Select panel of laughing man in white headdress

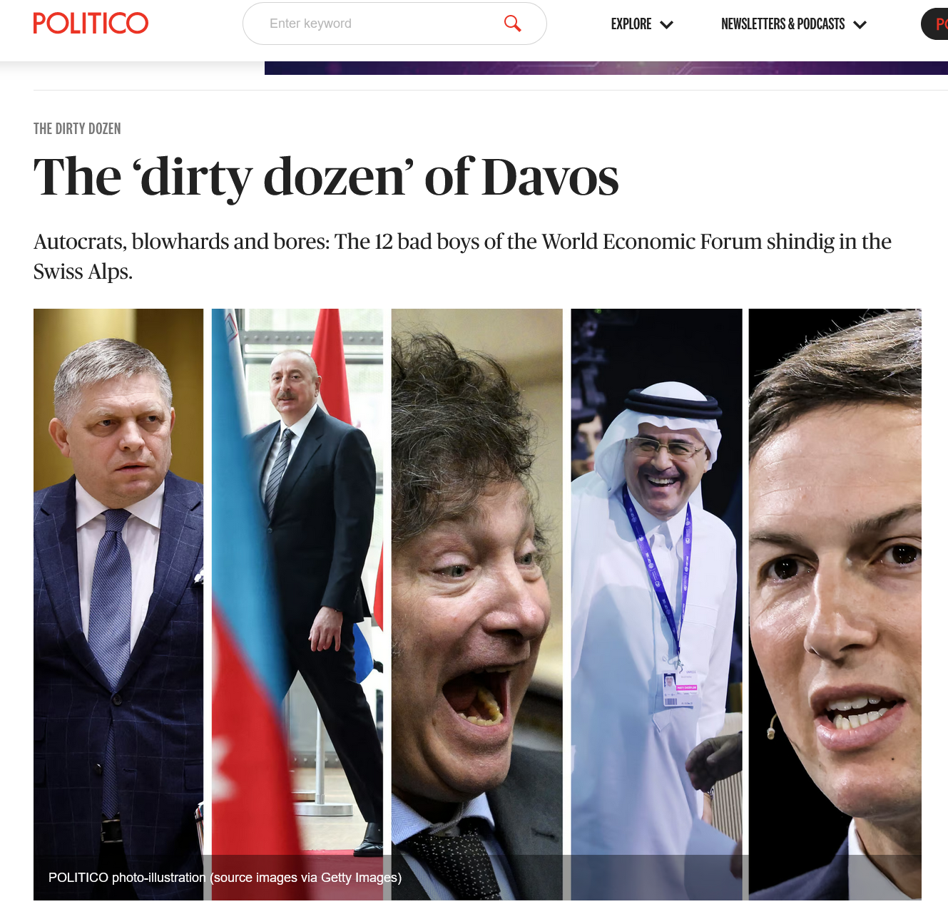pos(656,604)
